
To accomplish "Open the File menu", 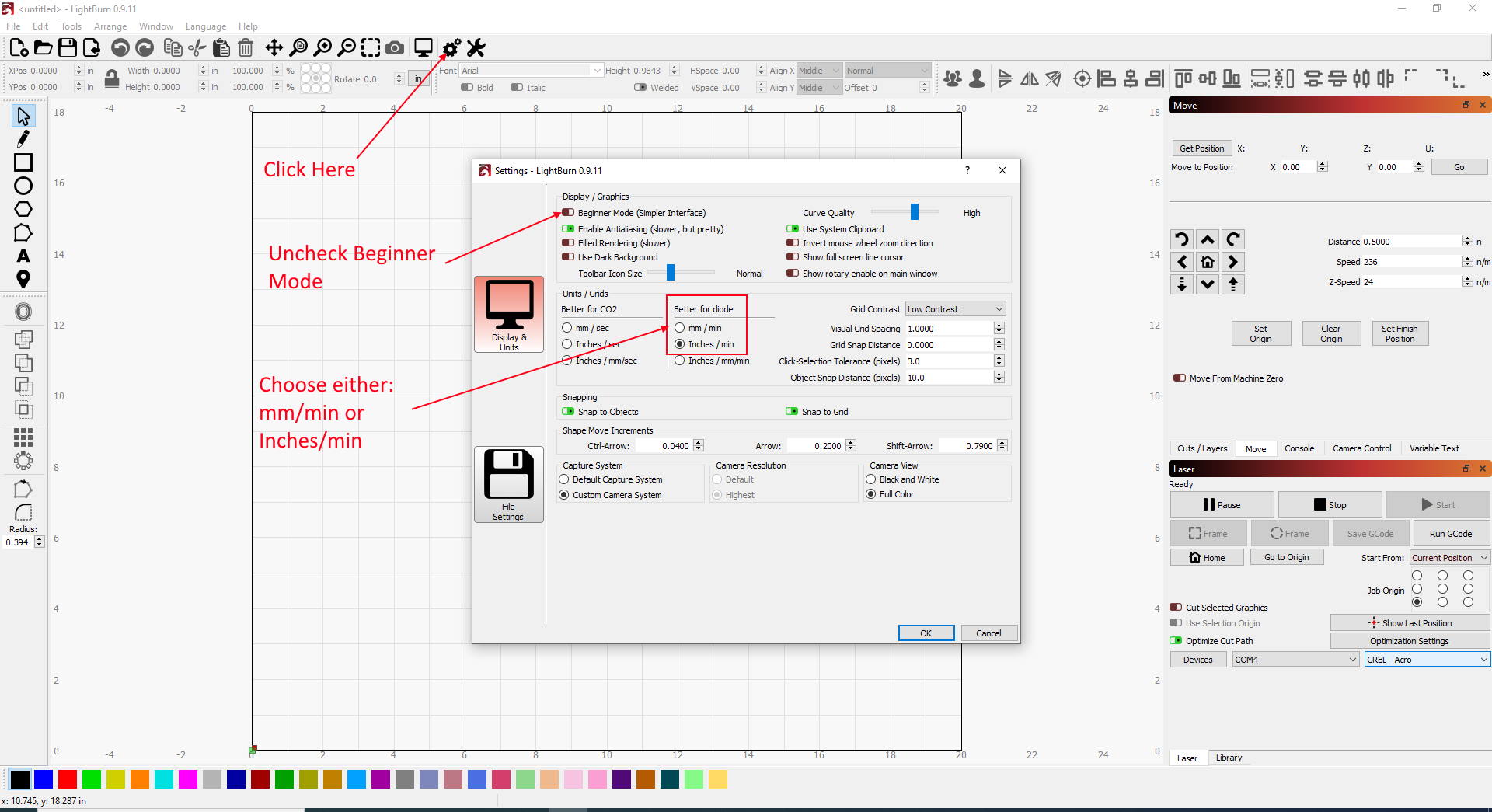I will [13, 26].
